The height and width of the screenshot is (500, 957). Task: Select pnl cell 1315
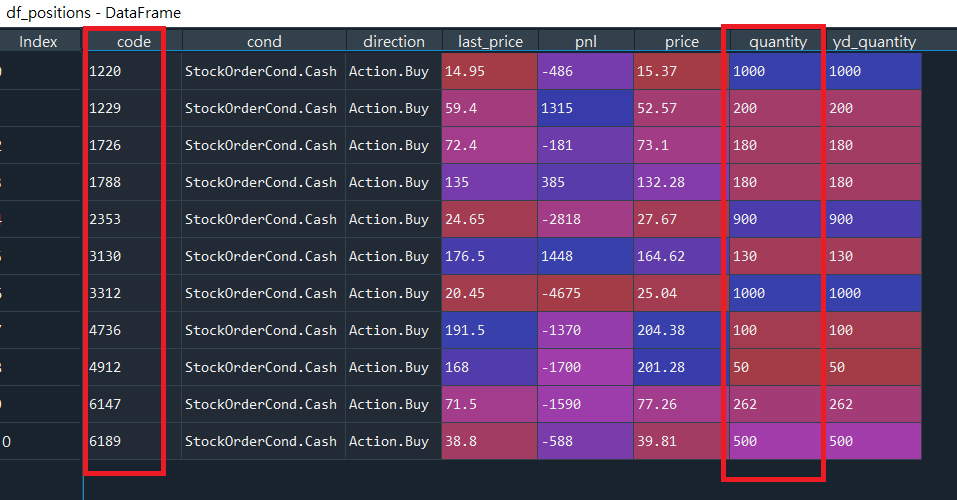pos(586,108)
